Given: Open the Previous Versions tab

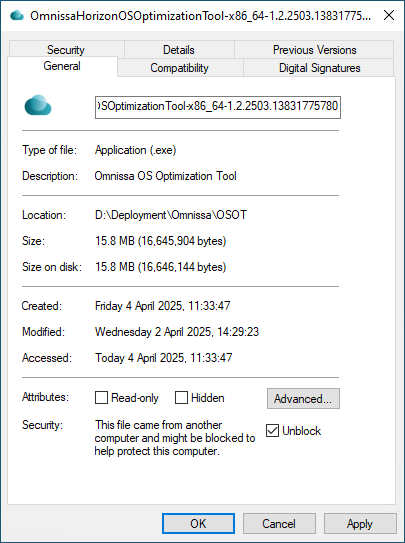Looking at the screenshot, I should point(314,50).
